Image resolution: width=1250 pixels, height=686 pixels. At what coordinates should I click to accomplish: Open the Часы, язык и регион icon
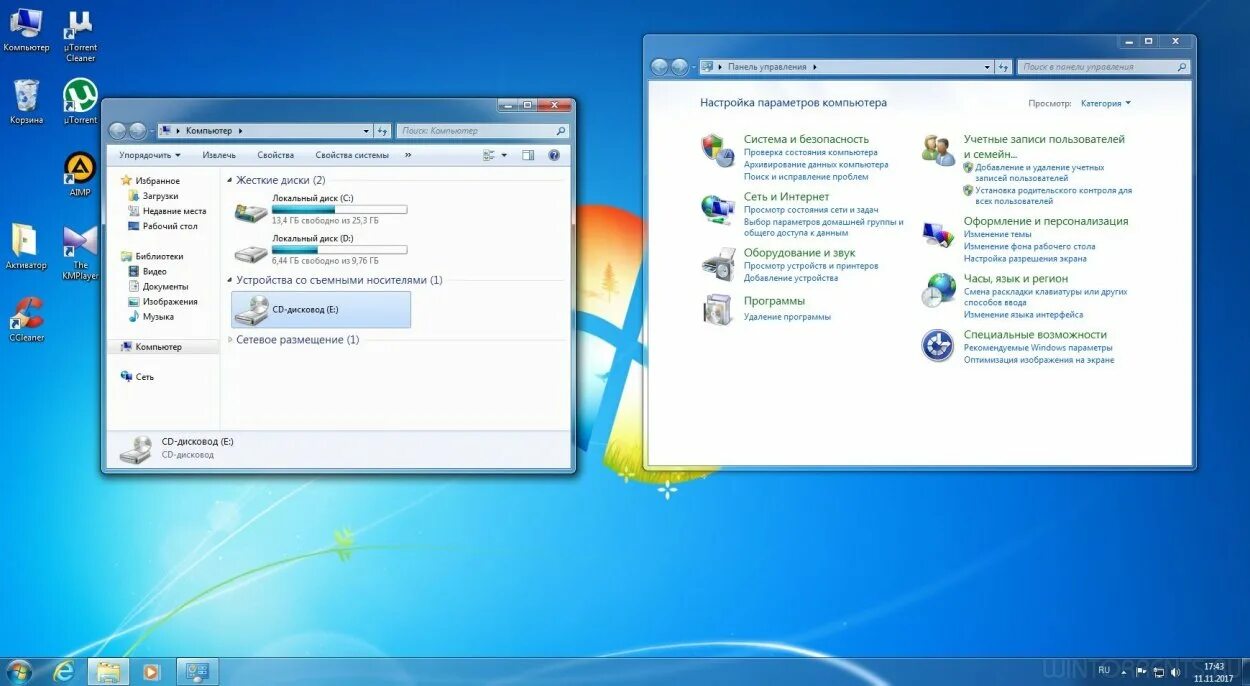coord(938,290)
